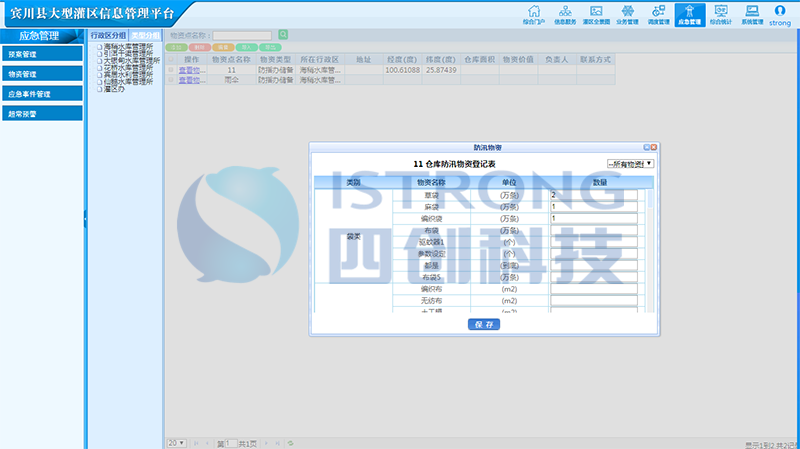Screen dimensions: 800x449
Task: Select the 仙鹅水库管理所 tree node
Action: coord(128,82)
